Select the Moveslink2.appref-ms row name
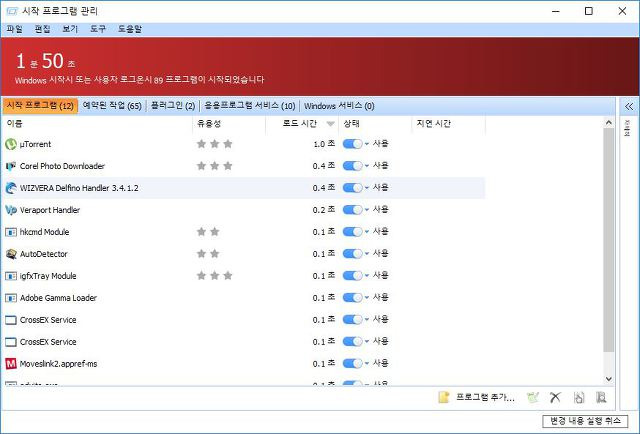640x434 pixels. 58,364
